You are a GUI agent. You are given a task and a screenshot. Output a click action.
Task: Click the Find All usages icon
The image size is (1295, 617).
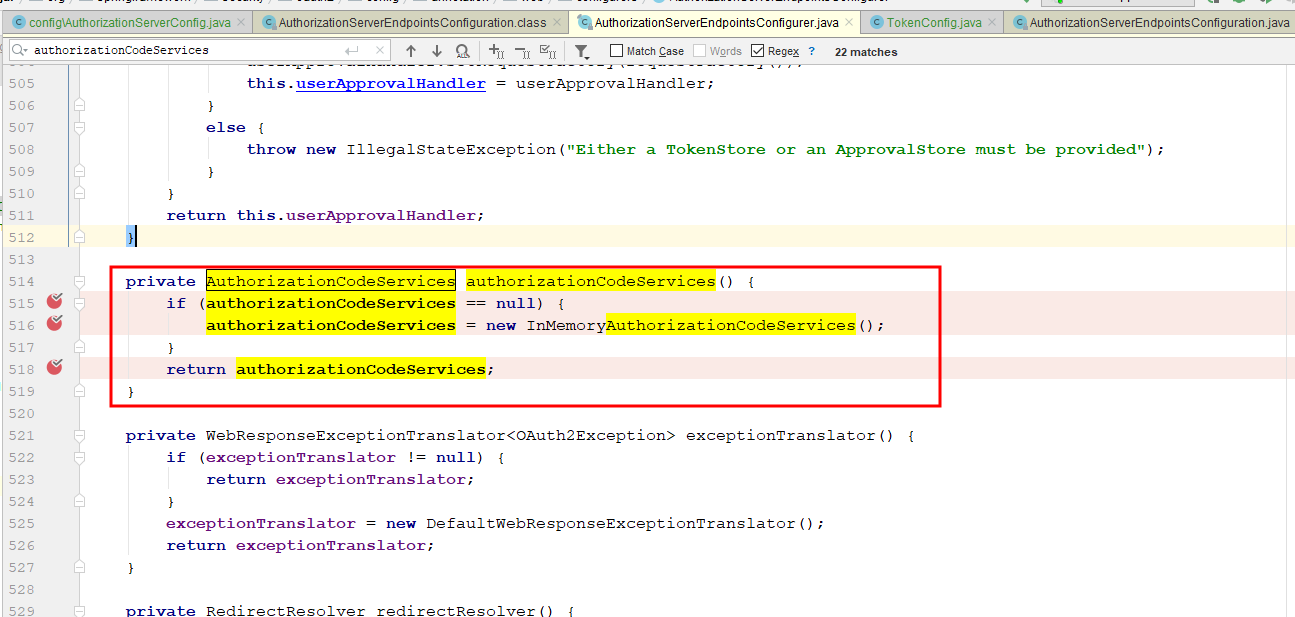[x=462, y=51]
